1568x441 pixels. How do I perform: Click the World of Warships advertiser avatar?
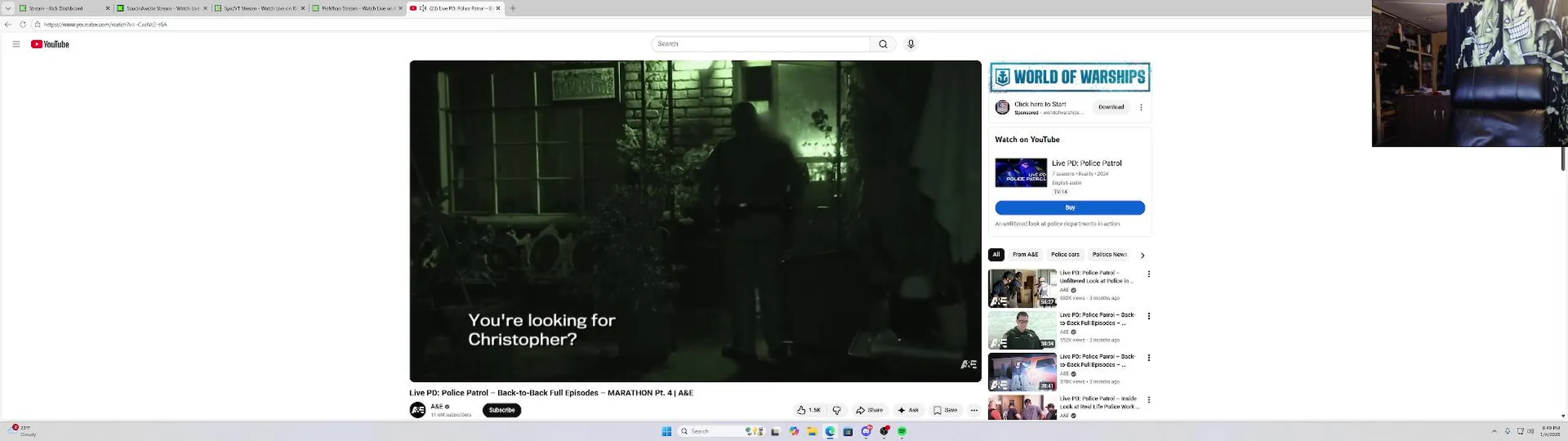pyautogui.click(x=1002, y=108)
